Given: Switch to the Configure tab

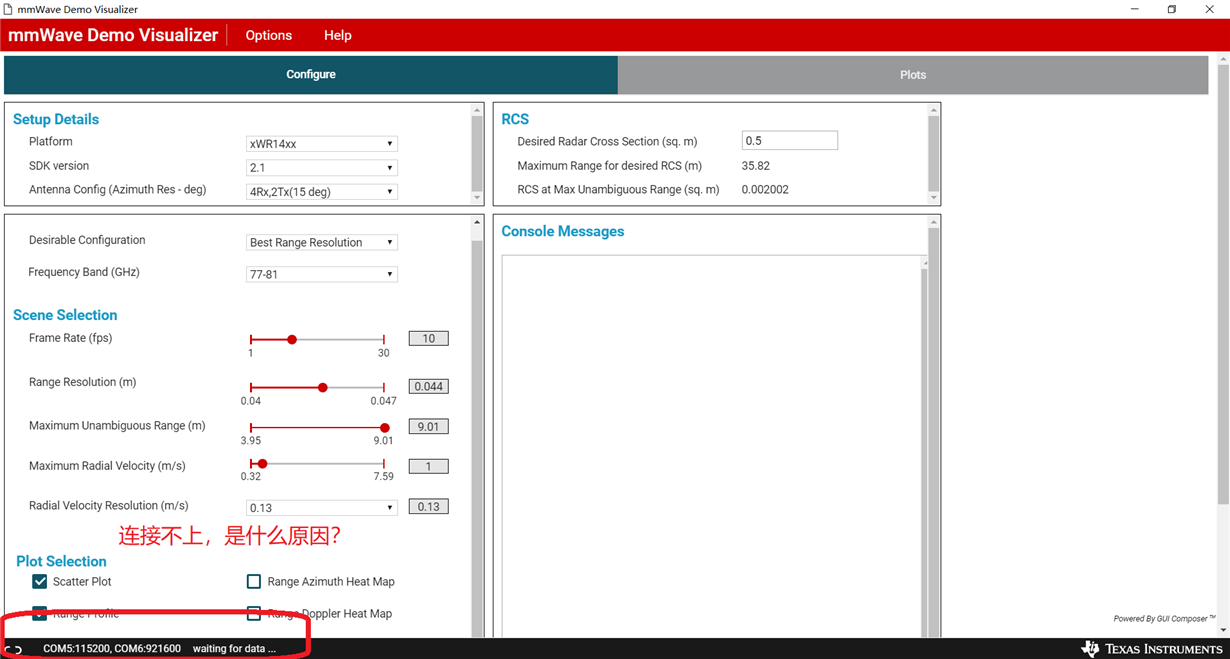Looking at the screenshot, I should point(311,75).
